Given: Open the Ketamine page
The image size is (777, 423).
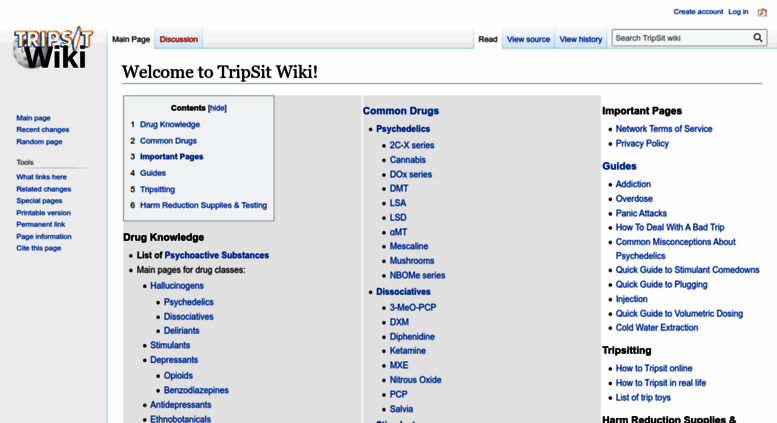Looking at the screenshot, I should point(407,351).
